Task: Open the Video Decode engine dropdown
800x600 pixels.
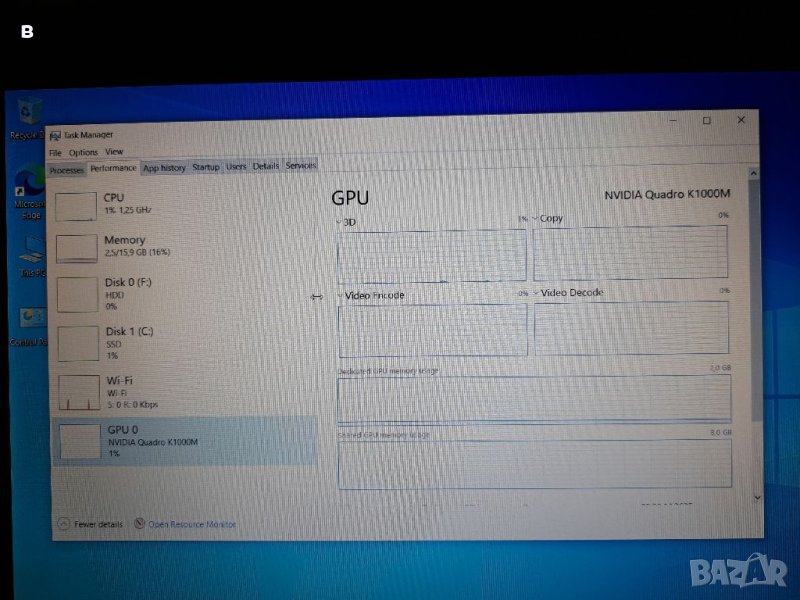Action: click(537, 293)
